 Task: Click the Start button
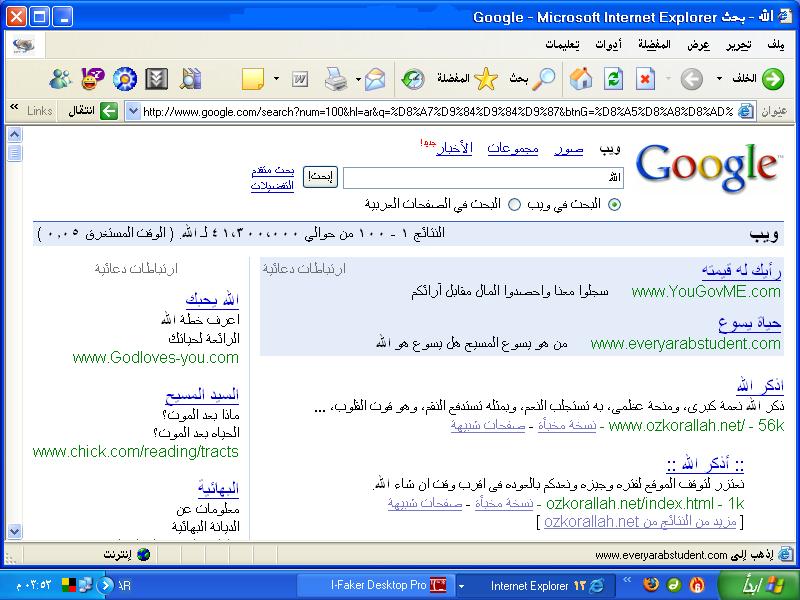(x=759, y=585)
